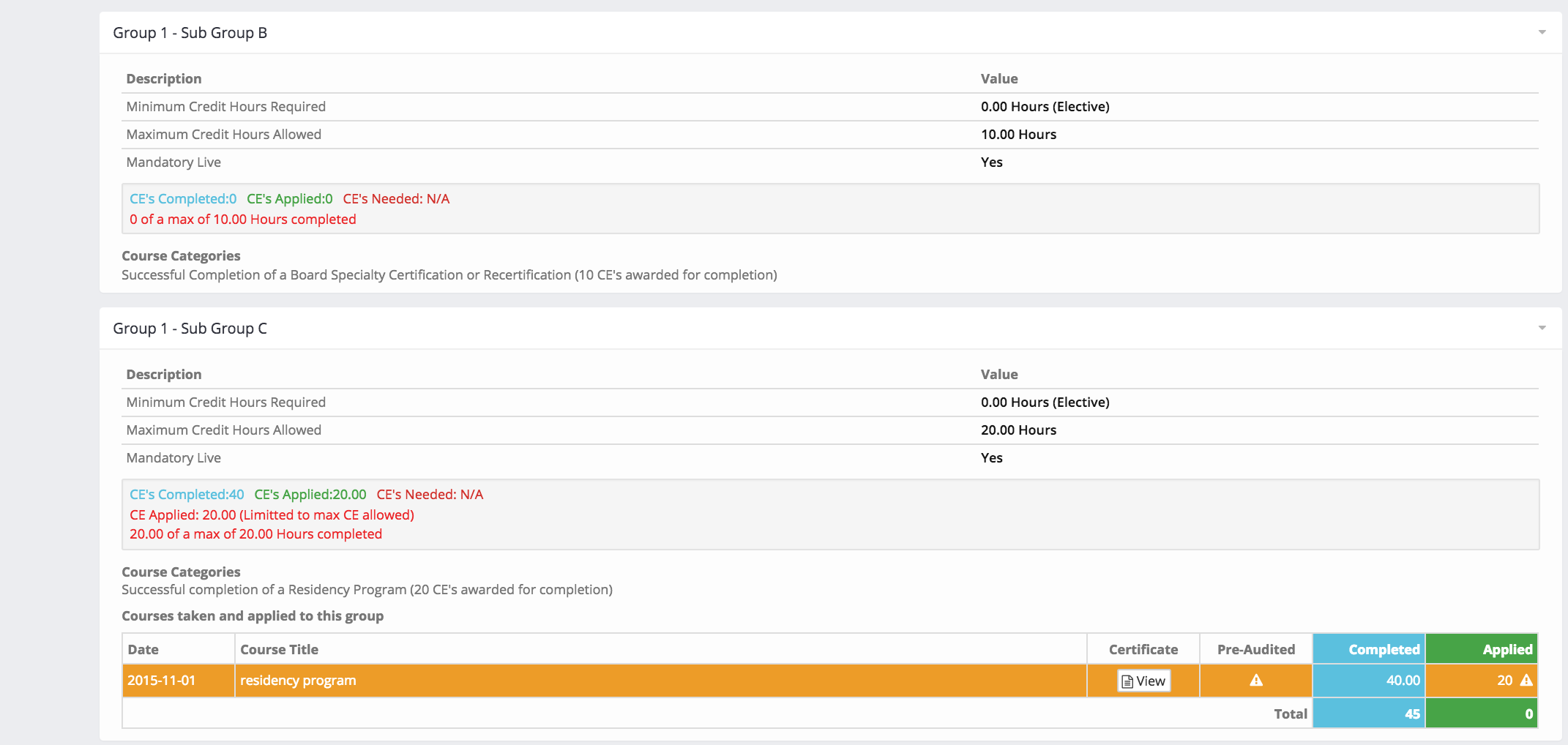Click 'CE Applied: 20.00 (Limitted to max CE allowed)'

coord(272,515)
